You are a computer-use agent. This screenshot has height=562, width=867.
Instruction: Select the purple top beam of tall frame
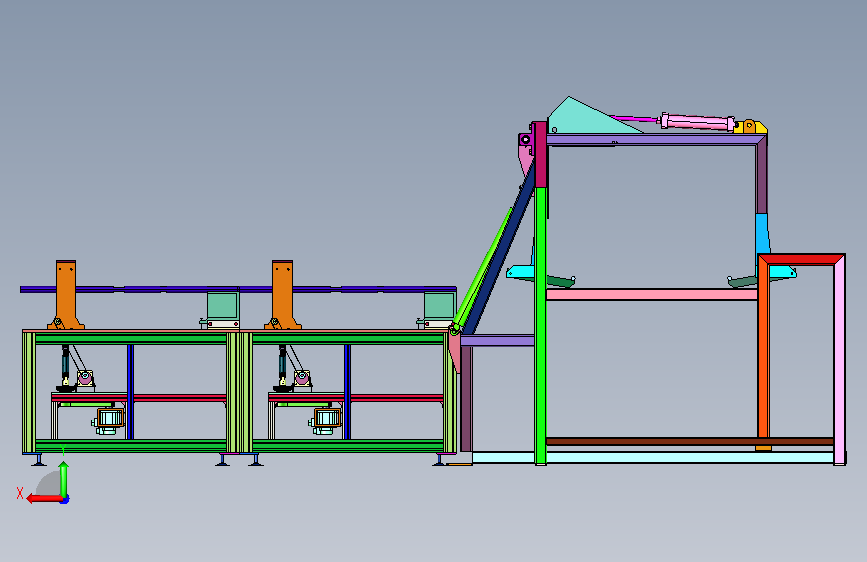click(x=652, y=139)
